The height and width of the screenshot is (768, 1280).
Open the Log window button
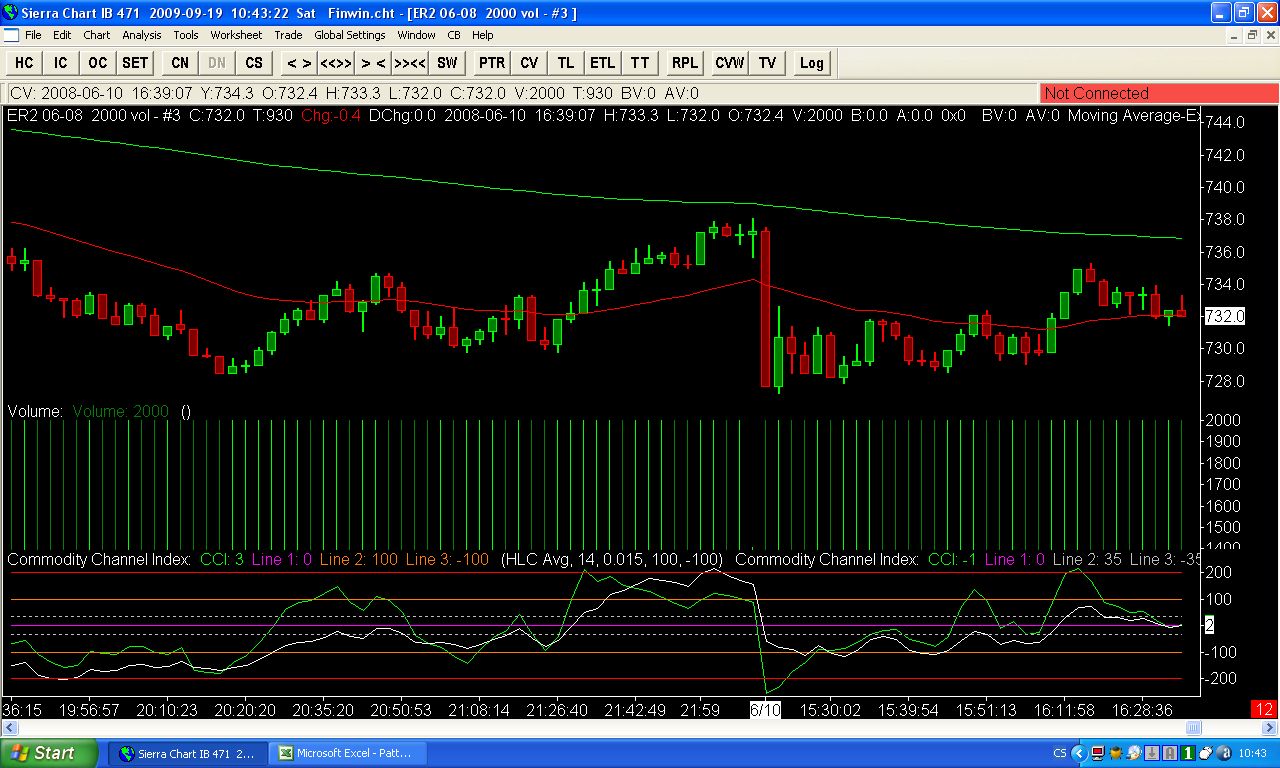812,63
